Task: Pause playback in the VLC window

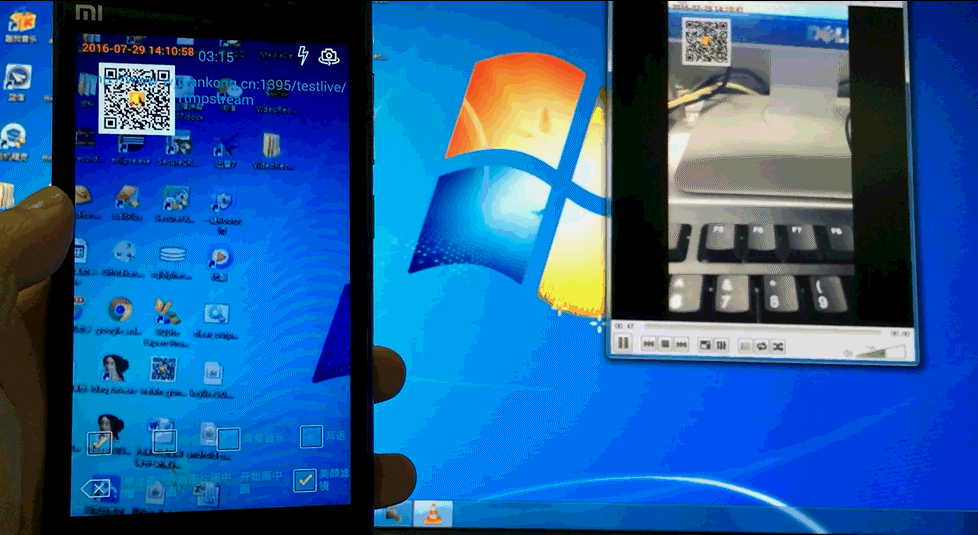Action: (x=622, y=343)
